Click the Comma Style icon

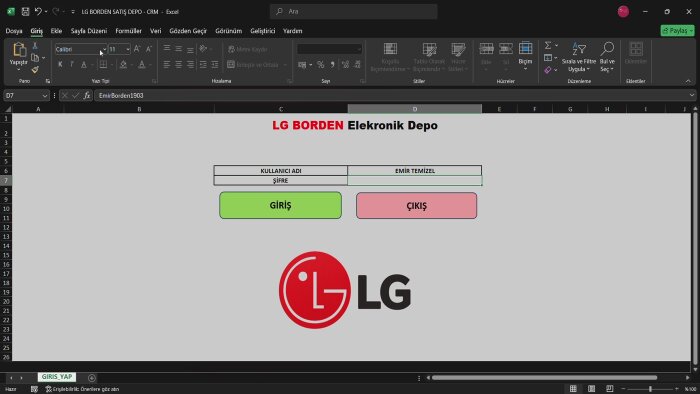[333, 65]
